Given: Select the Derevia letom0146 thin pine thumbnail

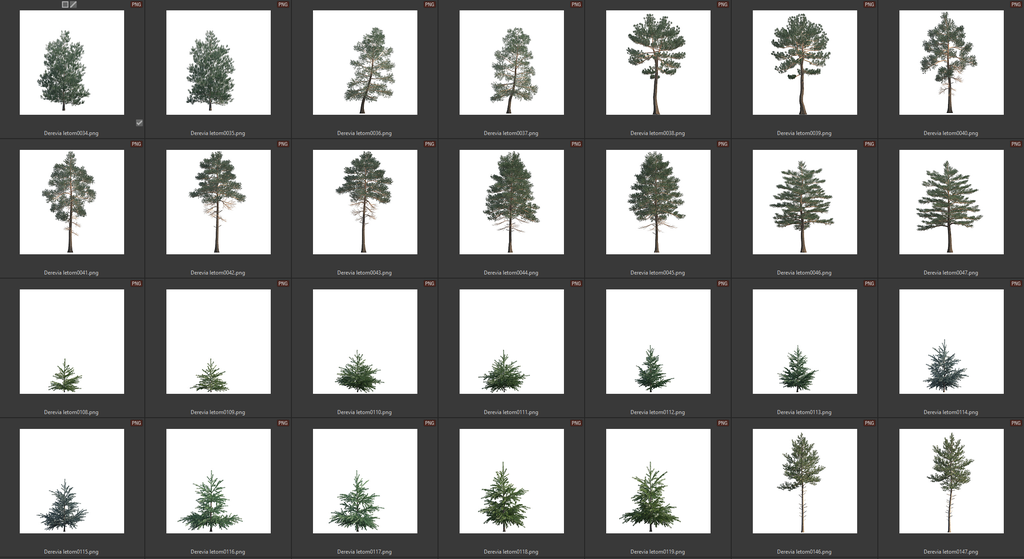Looking at the screenshot, I should 804,481.
